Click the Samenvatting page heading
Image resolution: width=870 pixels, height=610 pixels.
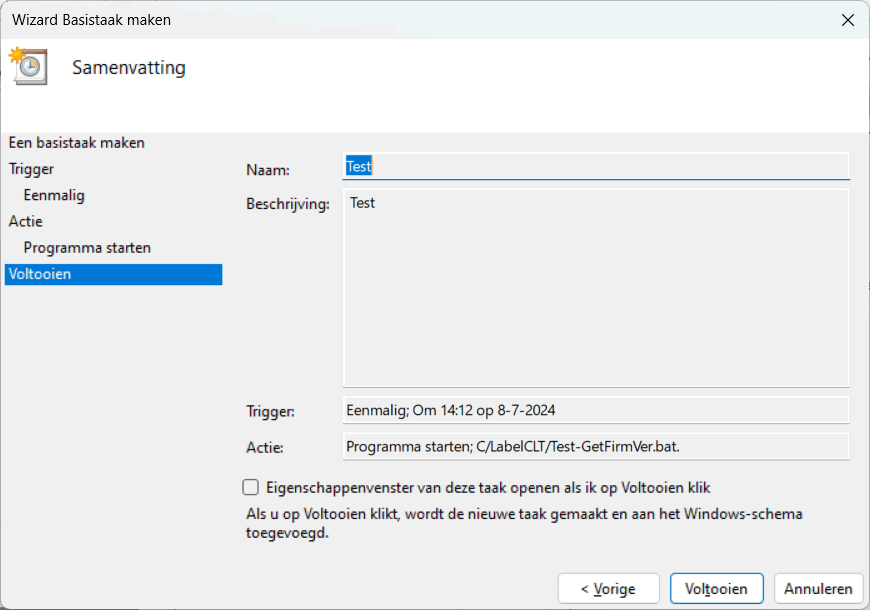(129, 68)
